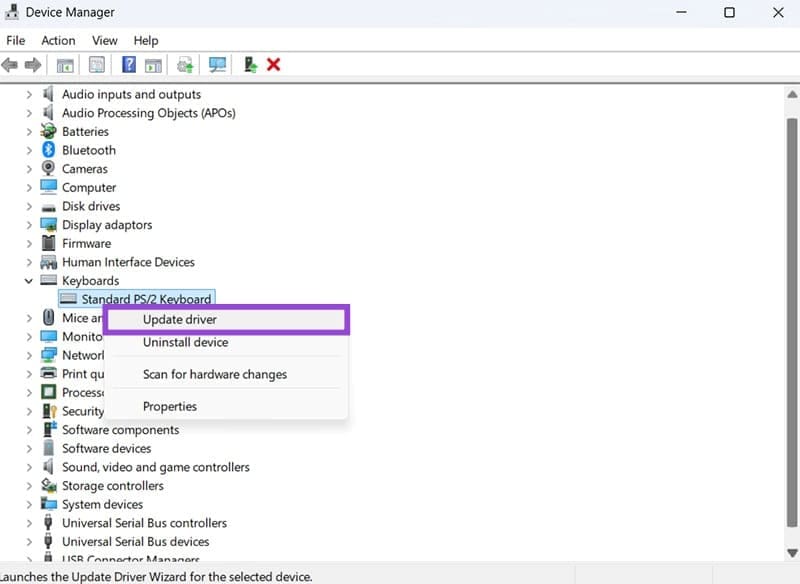
Task: Click the Forward navigation arrow
Action: coord(34,64)
